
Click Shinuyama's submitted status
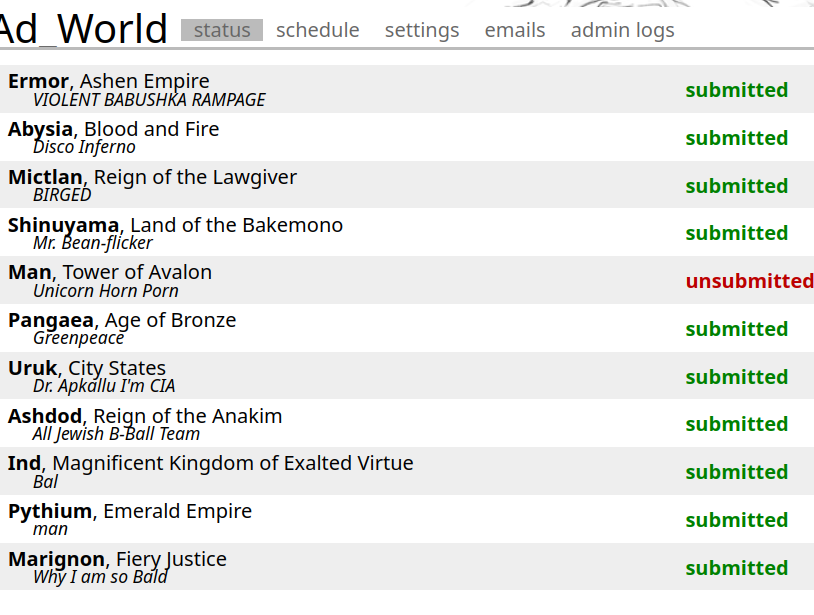[x=736, y=233]
